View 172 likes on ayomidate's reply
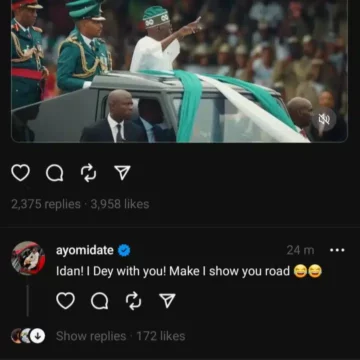Screen dimensions: 360x360 [x=161, y=336]
